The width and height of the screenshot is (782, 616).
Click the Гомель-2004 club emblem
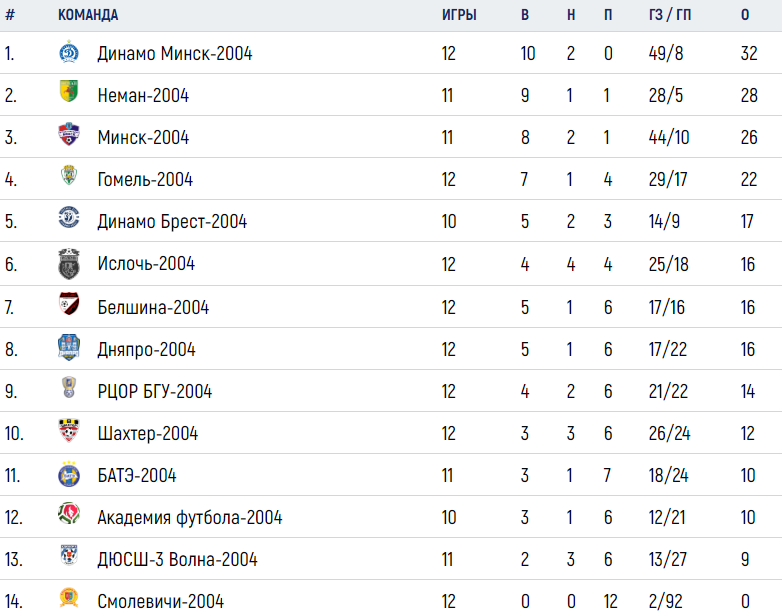[69, 175]
